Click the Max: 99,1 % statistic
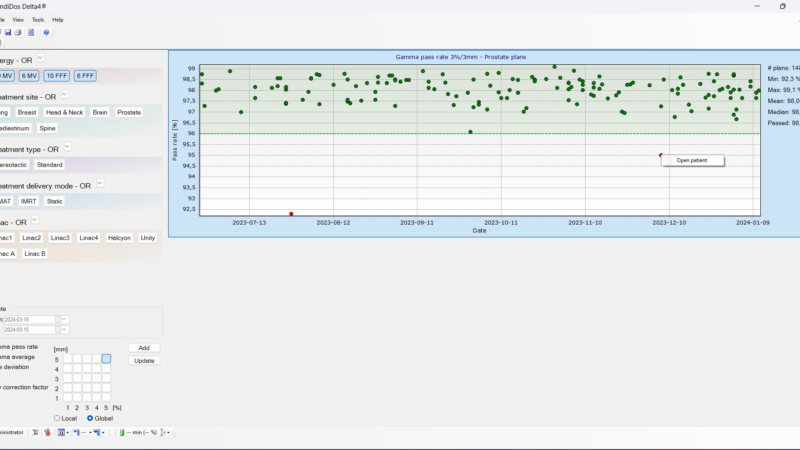This screenshot has height=450, width=800. pyautogui.click(x=784, y=90)
